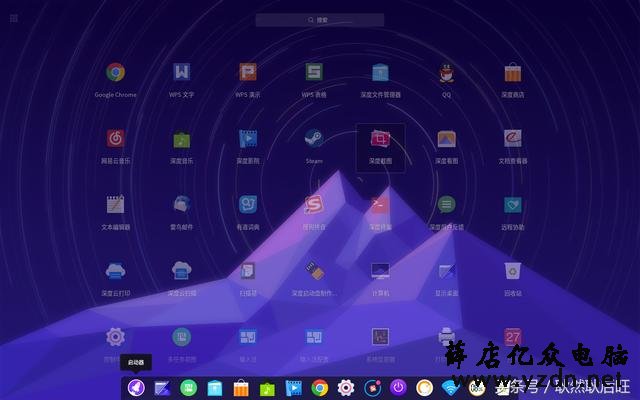This screenshot has height=400, width=640.
Task: Launch WPS 文字 word processor
Action: click(182, 73)
